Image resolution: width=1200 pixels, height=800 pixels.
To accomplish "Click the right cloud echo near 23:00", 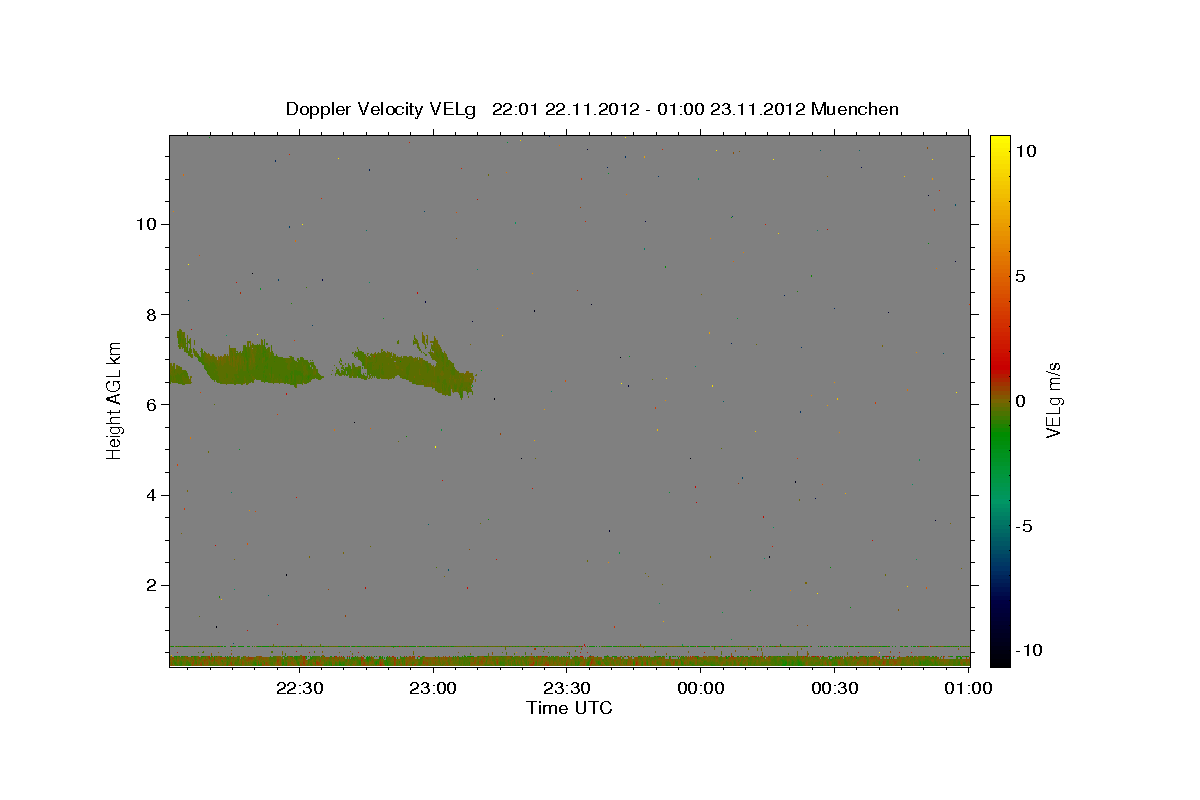I will (x=405, y=366).
